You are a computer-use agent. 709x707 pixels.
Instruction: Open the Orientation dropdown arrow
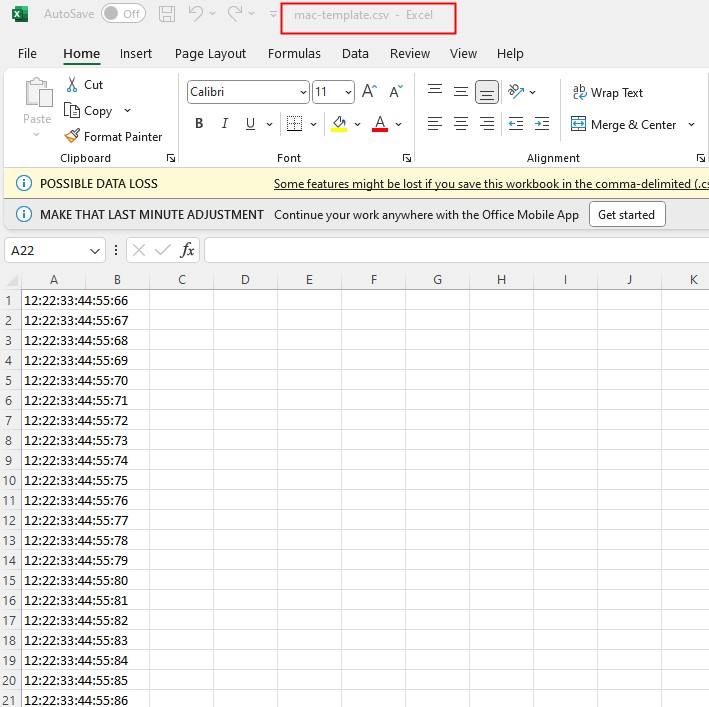tap(533, 92)
